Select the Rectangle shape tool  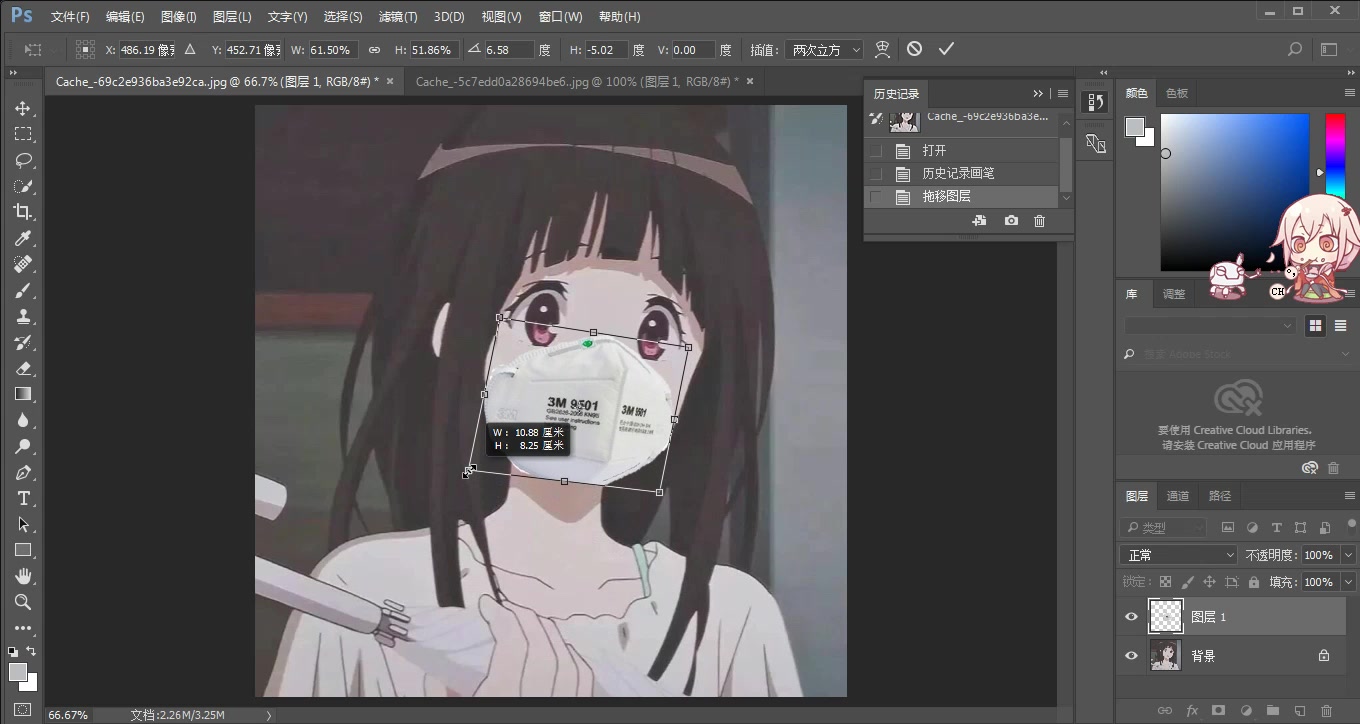[x=23, y=550]
